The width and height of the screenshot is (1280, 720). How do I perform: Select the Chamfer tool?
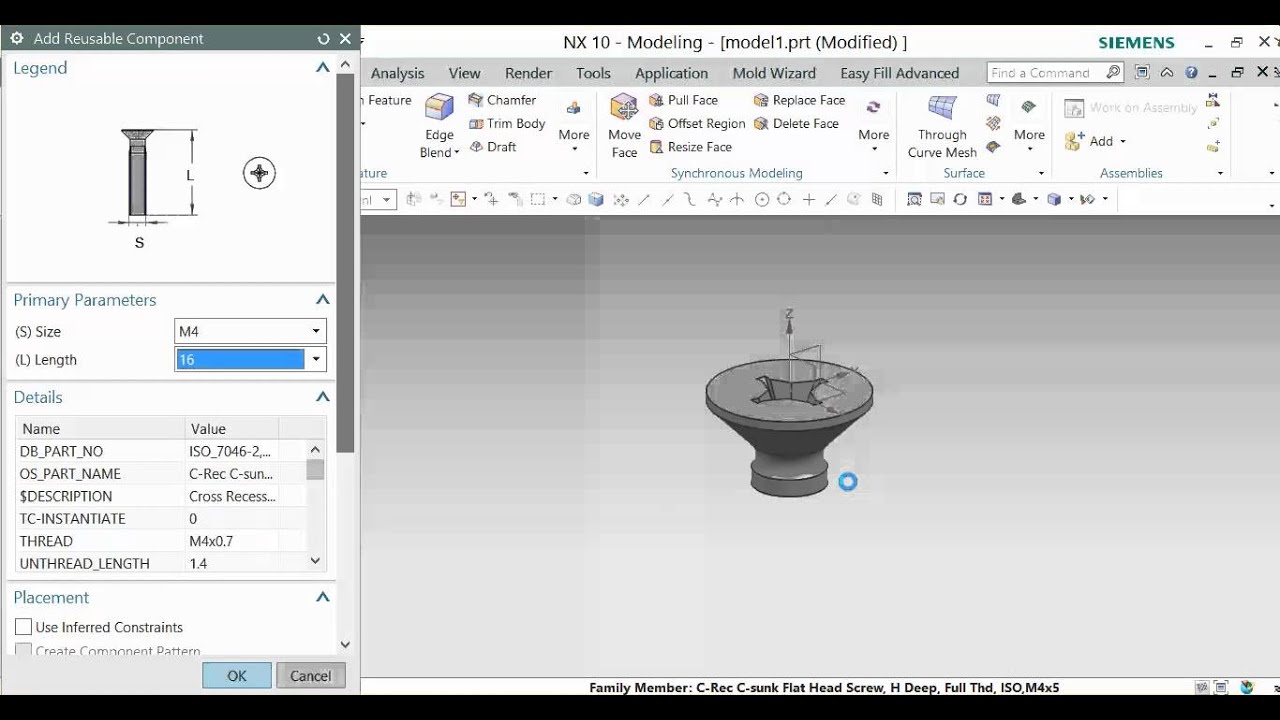tap(502, 100)
